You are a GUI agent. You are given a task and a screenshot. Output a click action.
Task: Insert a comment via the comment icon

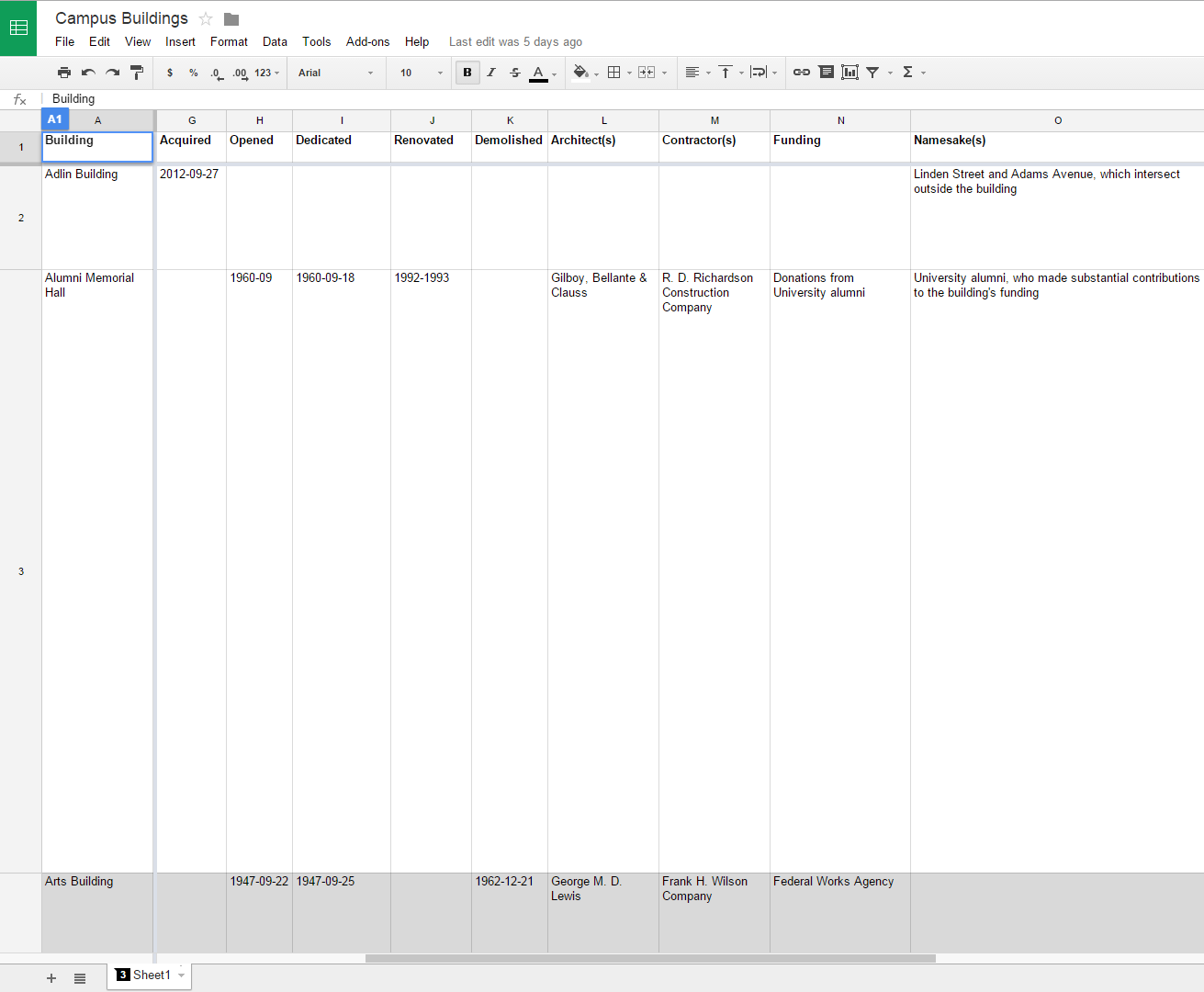click(x=827, y=72)
